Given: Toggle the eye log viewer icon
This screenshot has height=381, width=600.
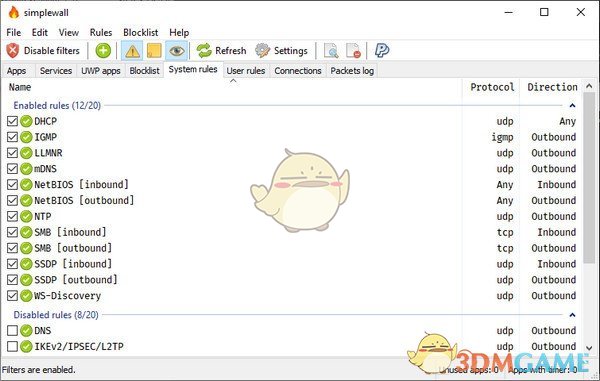Looking at the screenshot, I should (176, 50).
